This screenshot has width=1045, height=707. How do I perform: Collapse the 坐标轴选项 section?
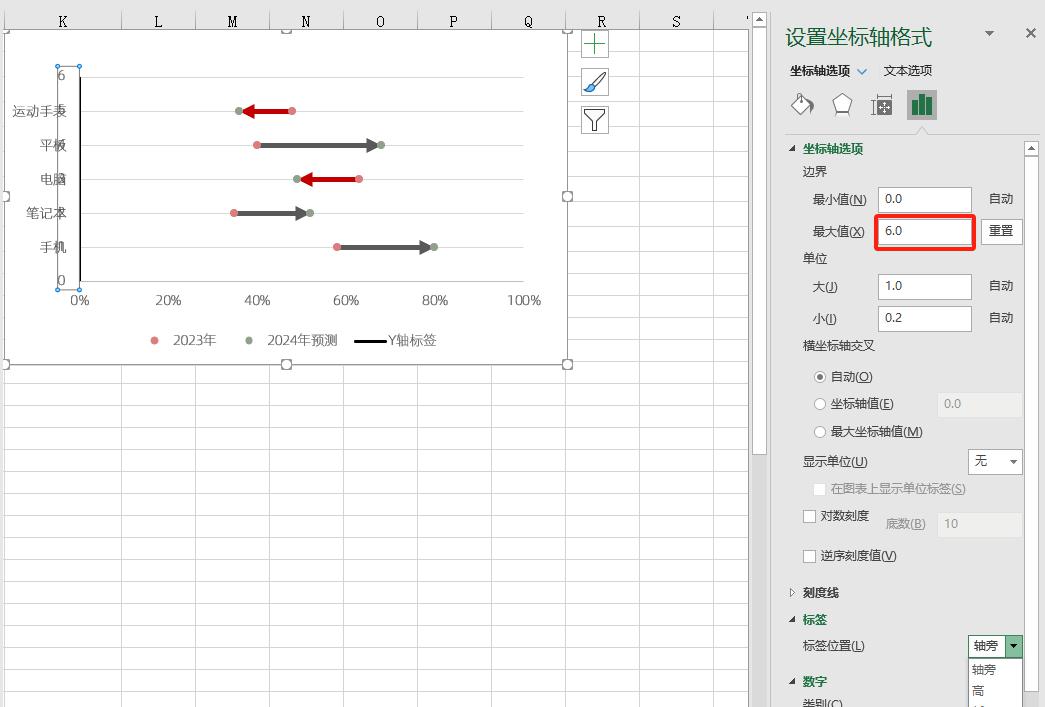(x=792, y=149)
